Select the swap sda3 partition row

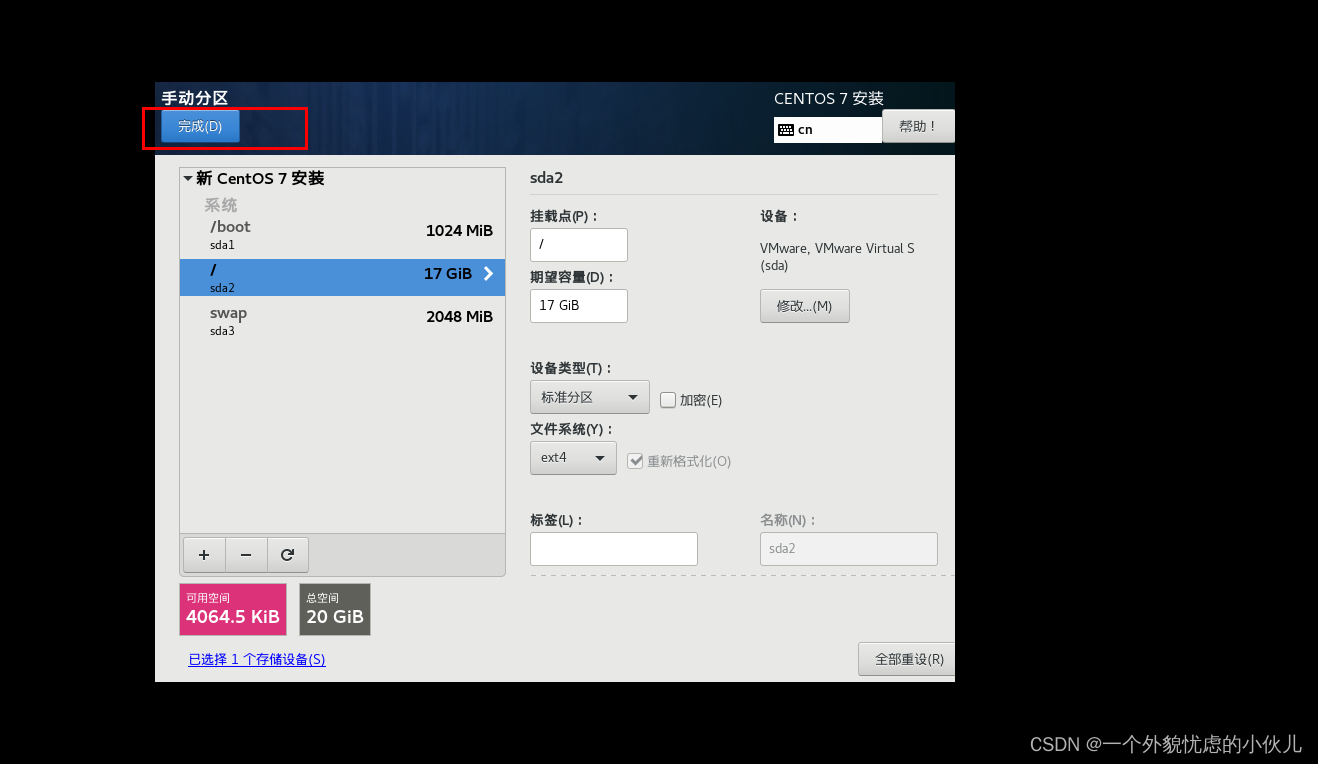click(x=342, y=320)
